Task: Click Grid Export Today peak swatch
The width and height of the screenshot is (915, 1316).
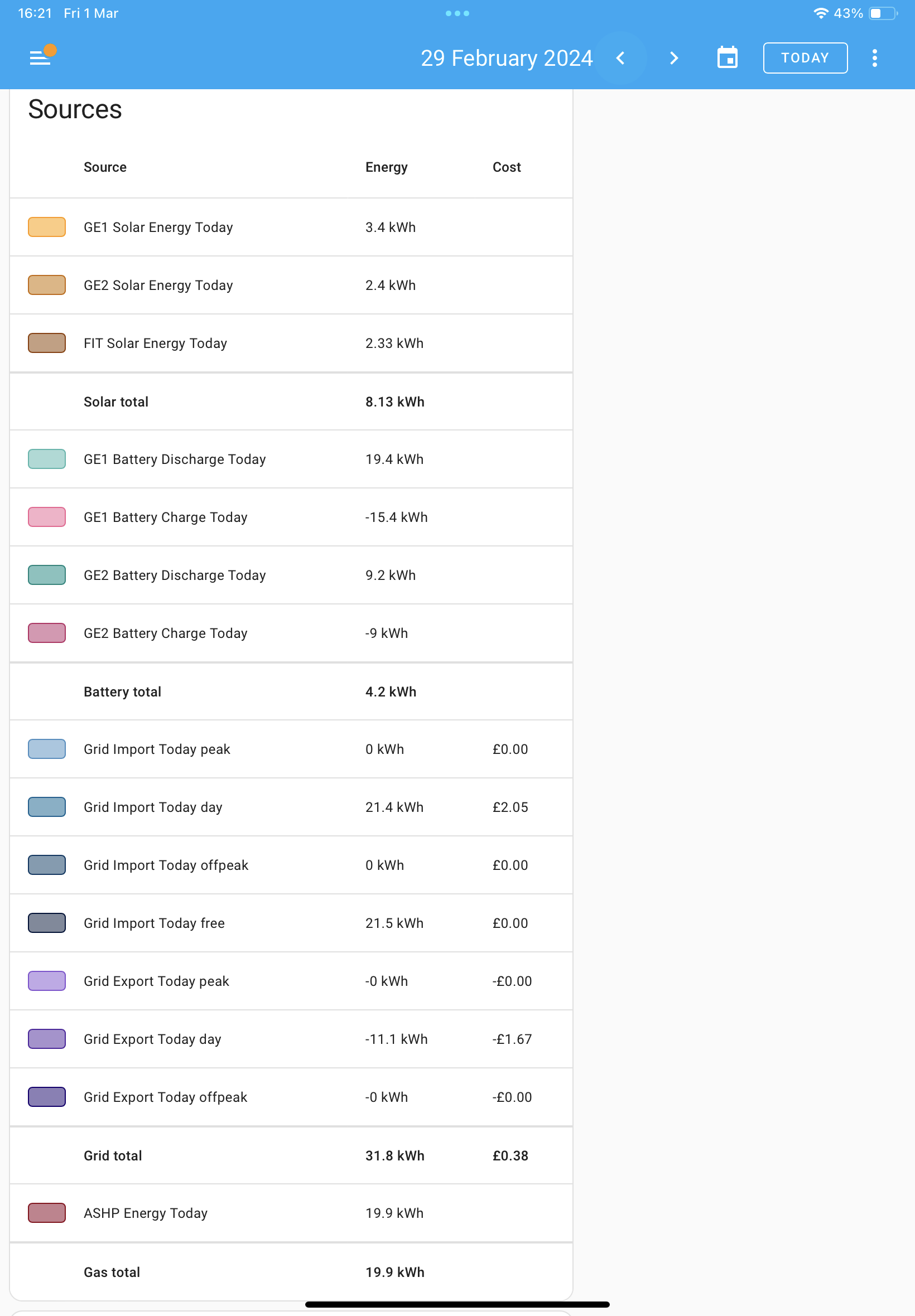Action: pyautogui.click(x=47, y=980)
